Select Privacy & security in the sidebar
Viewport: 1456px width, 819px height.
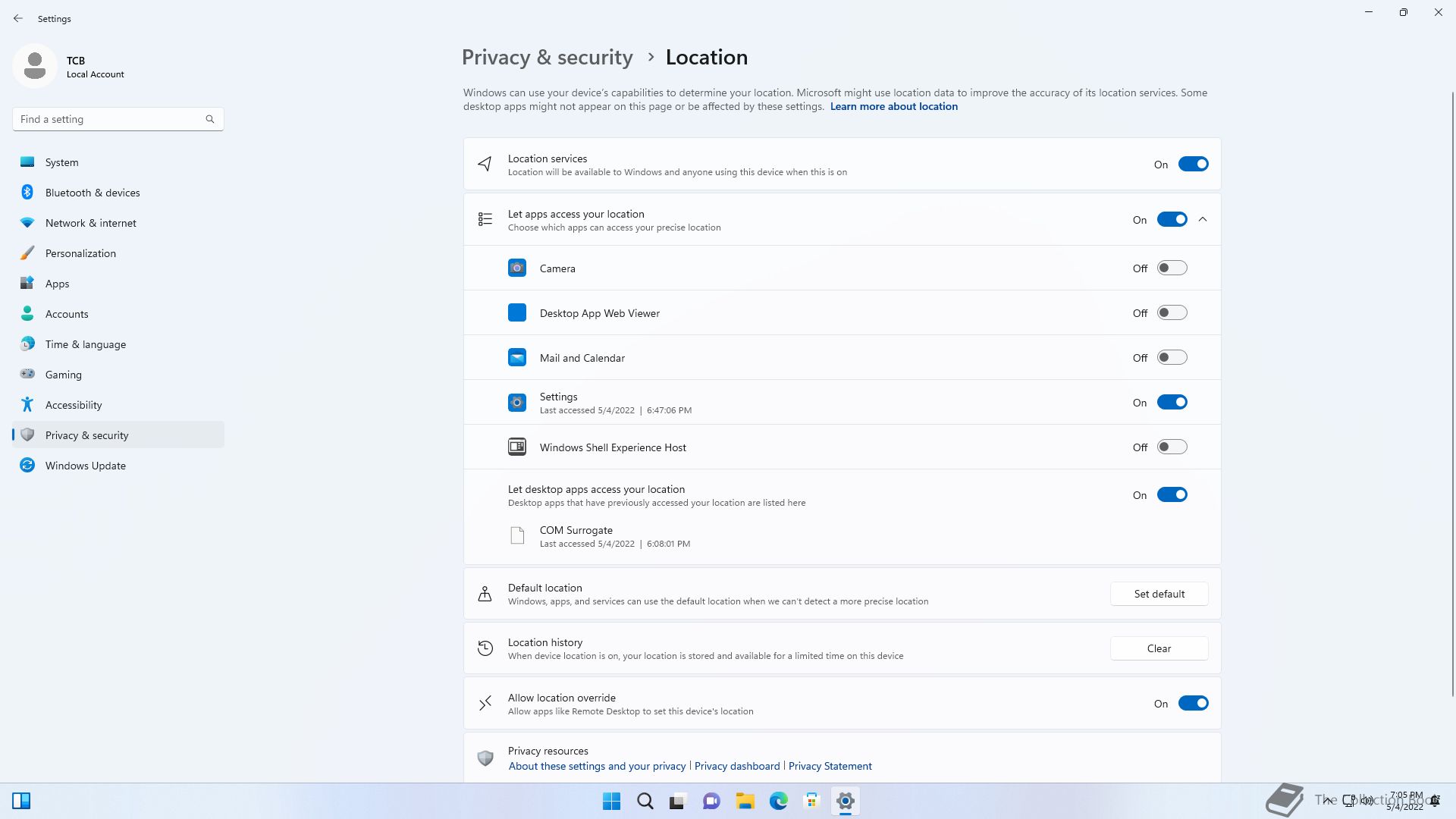118,435
